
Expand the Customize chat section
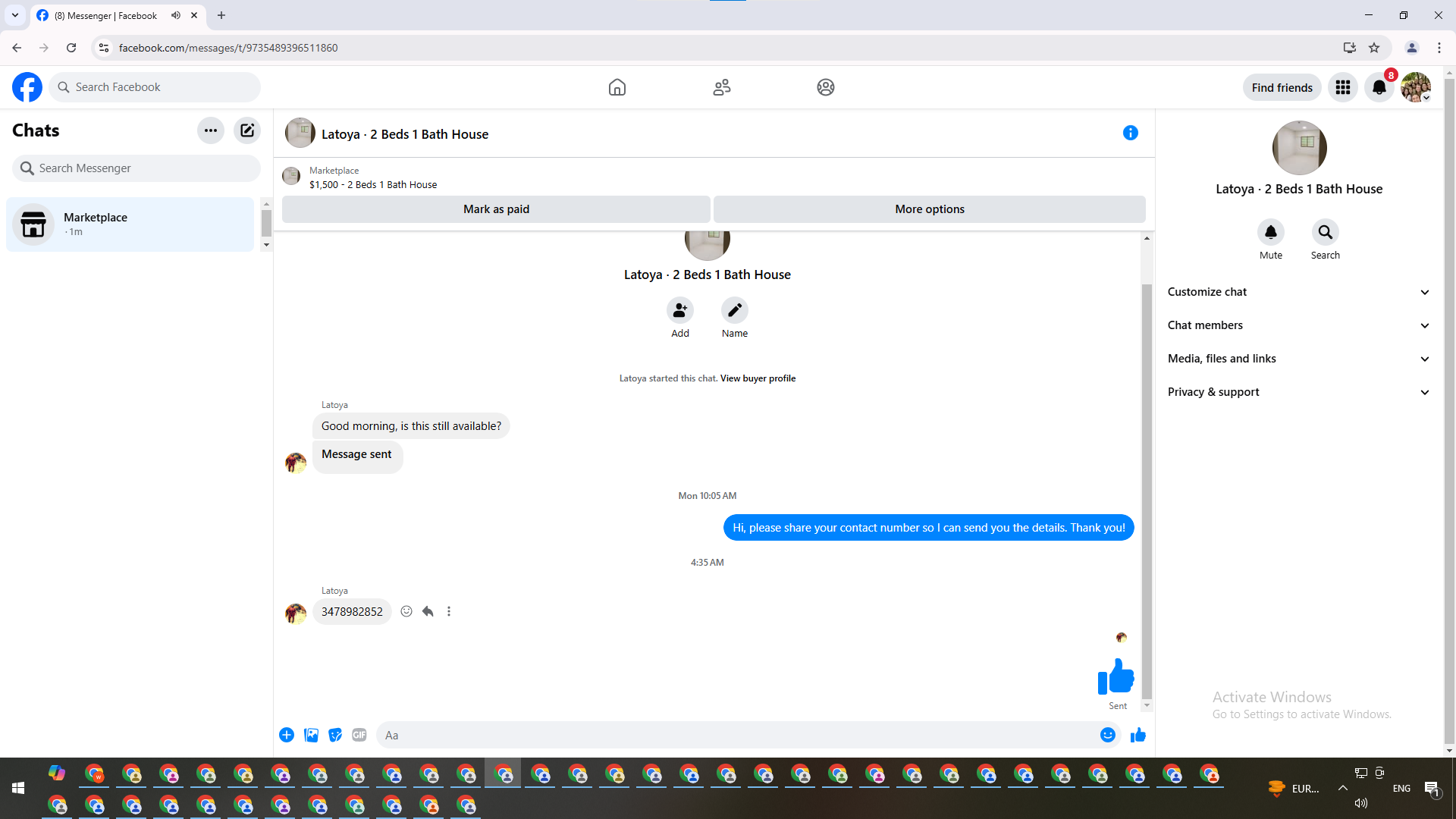point(1298,292)
